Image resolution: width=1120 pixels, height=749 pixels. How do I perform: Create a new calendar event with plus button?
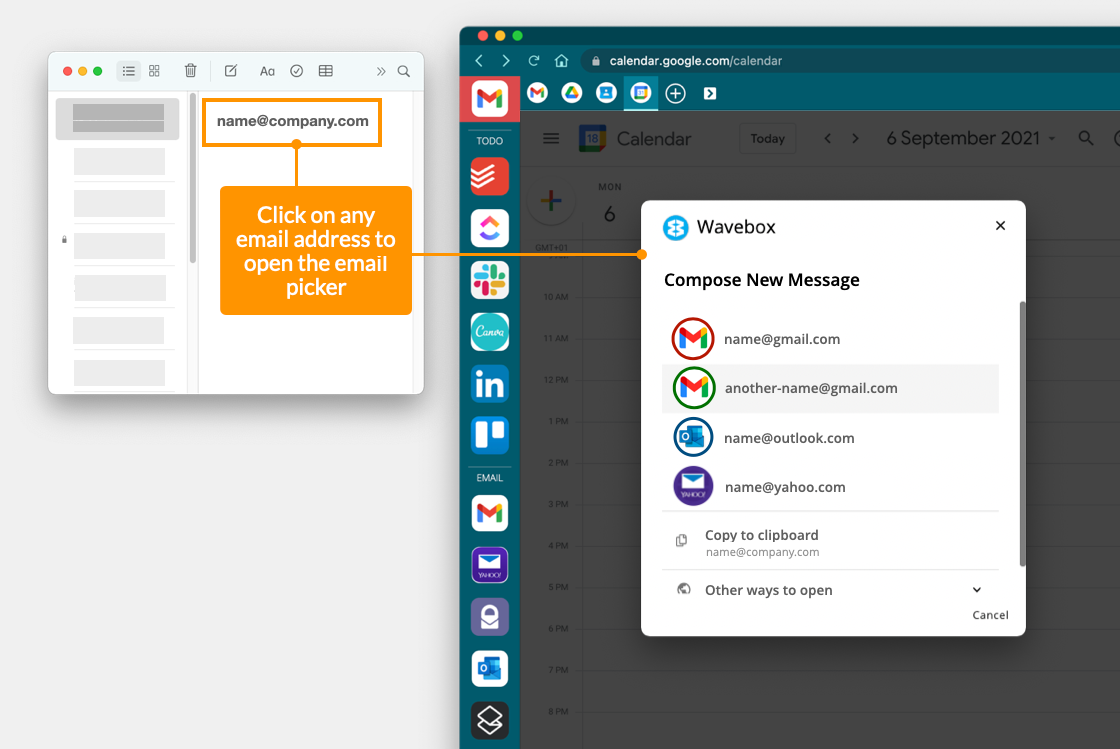551,201
